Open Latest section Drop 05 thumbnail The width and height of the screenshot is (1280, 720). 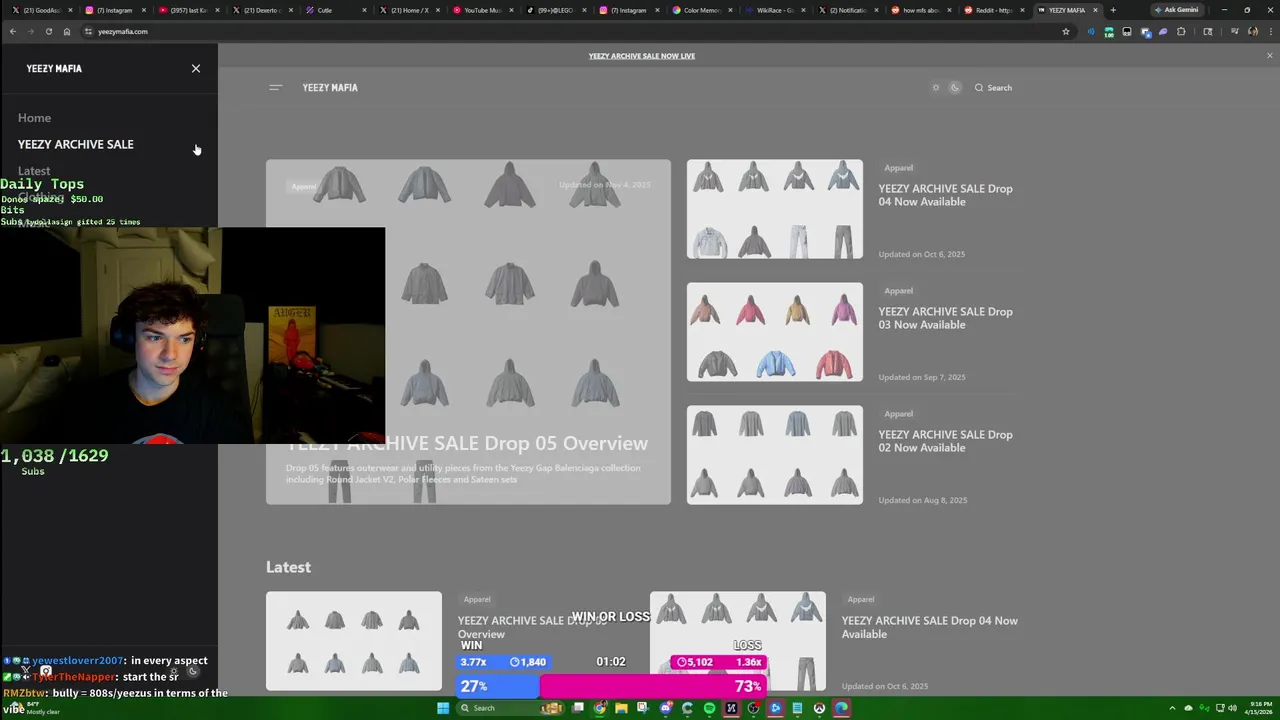click(354, 641)
